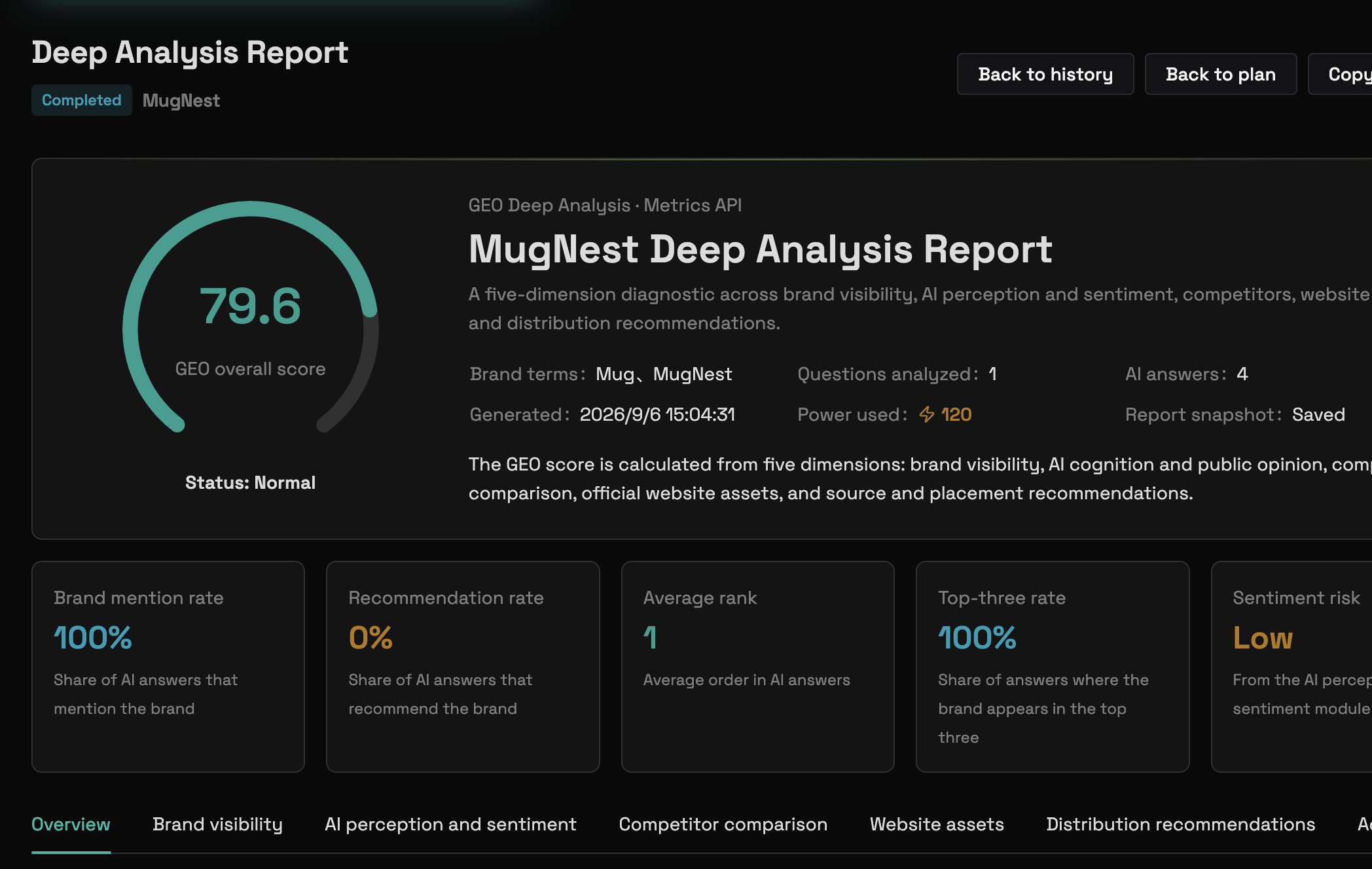Click the Generated date 2026/9/6 15:04:31
This screenshot has height=869, width=1372.
pyautogui.click(x=657, y=414)
